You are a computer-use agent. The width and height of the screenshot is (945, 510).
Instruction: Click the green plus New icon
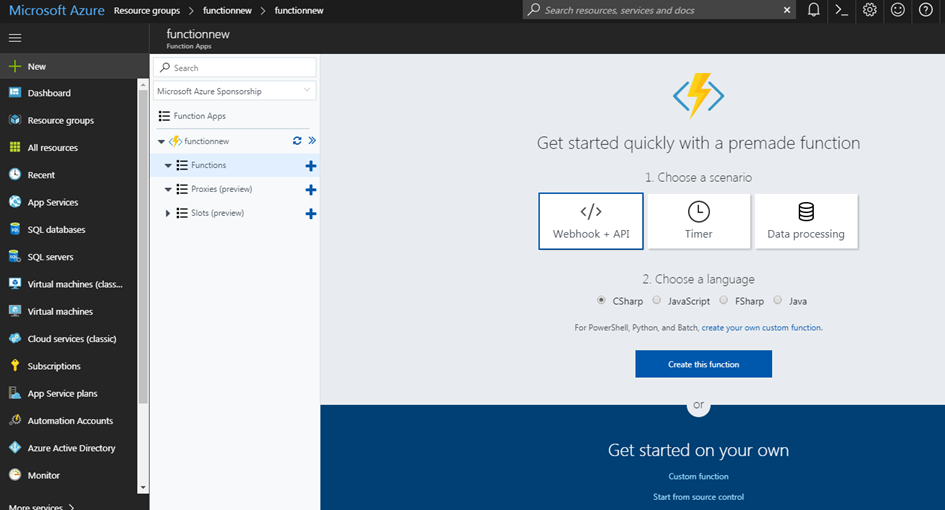[15, 66]
